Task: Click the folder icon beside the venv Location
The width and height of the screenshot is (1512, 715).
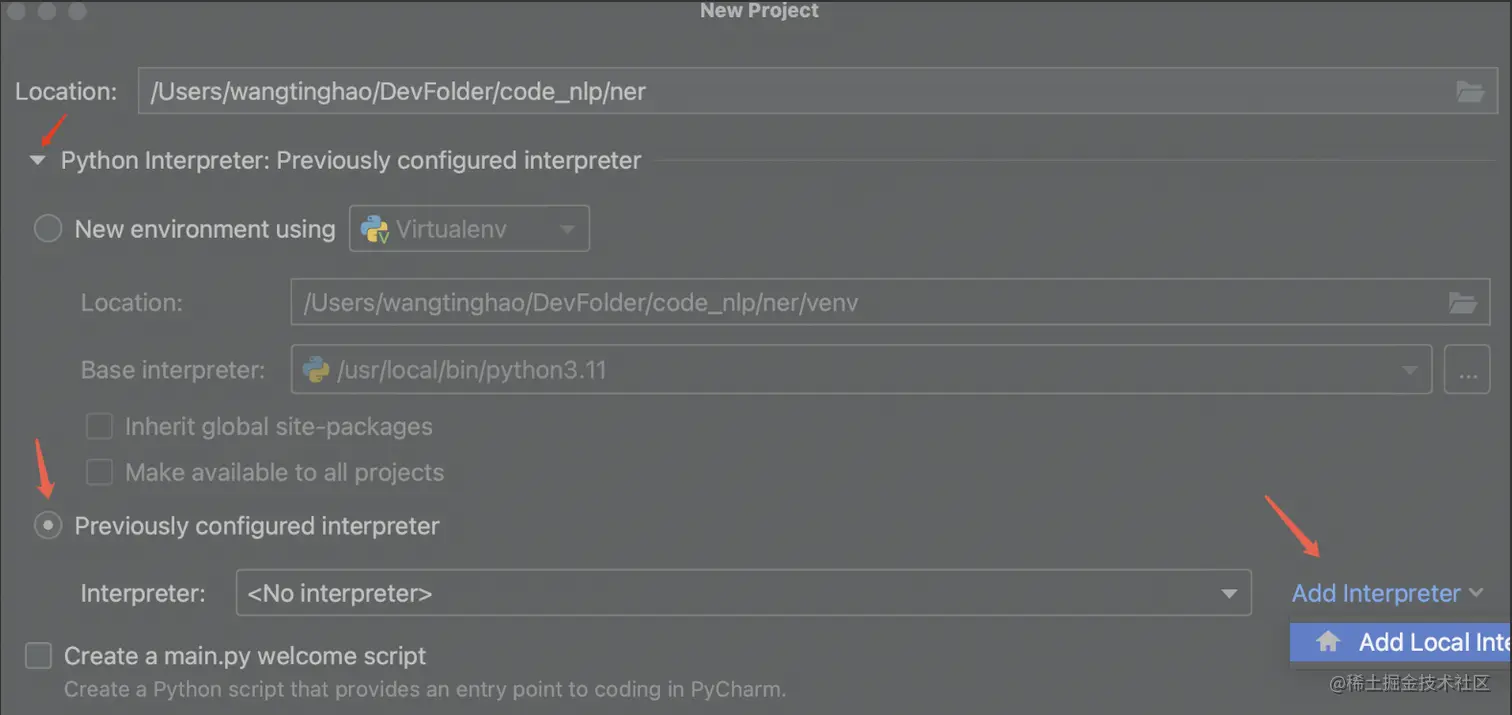Action: (1463, 303)
